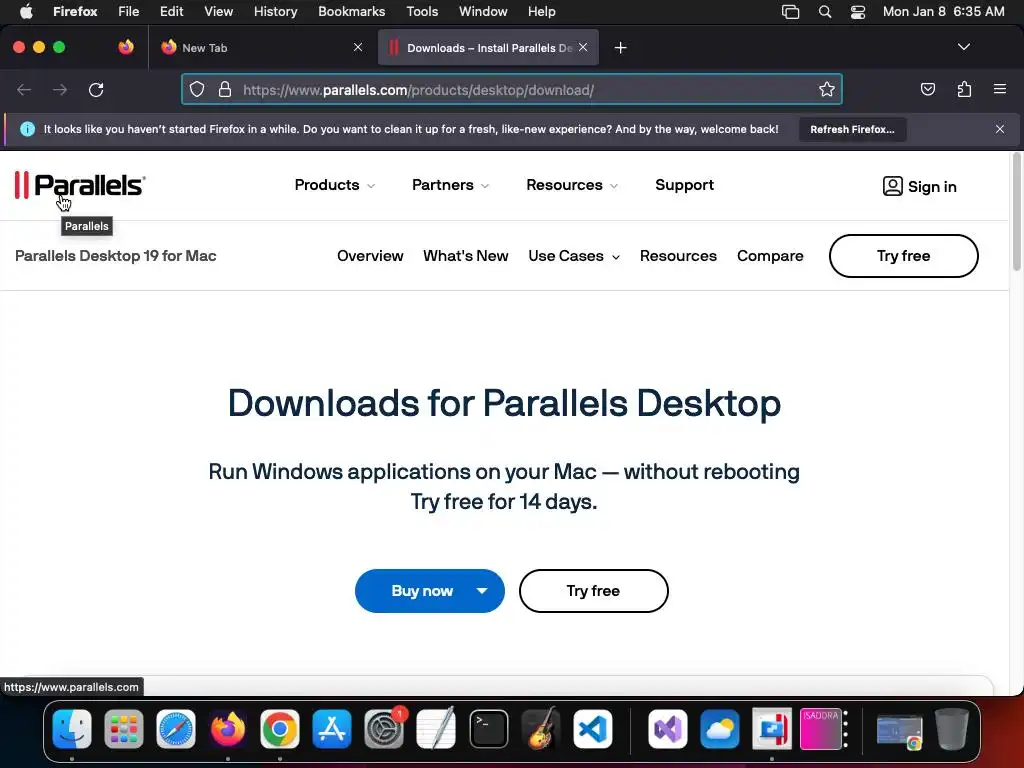This screenshot has width=1024, height=768.
Task: Click the Try free button below headline
Action: pos(593,591)
